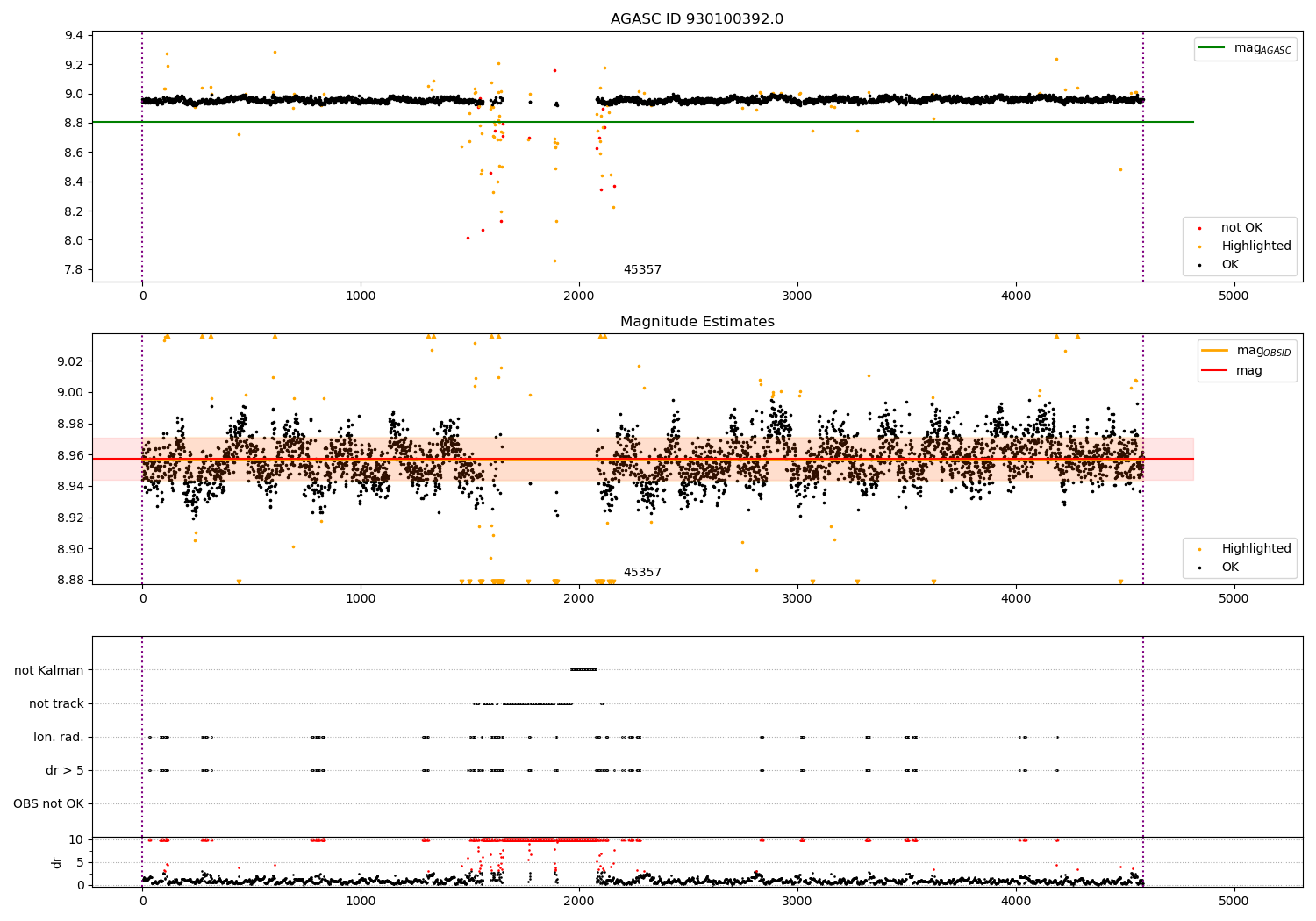Select the 7.8 y-axis tick label
Viewport: 1316px width, 921px height.
[x=75, y=270]
